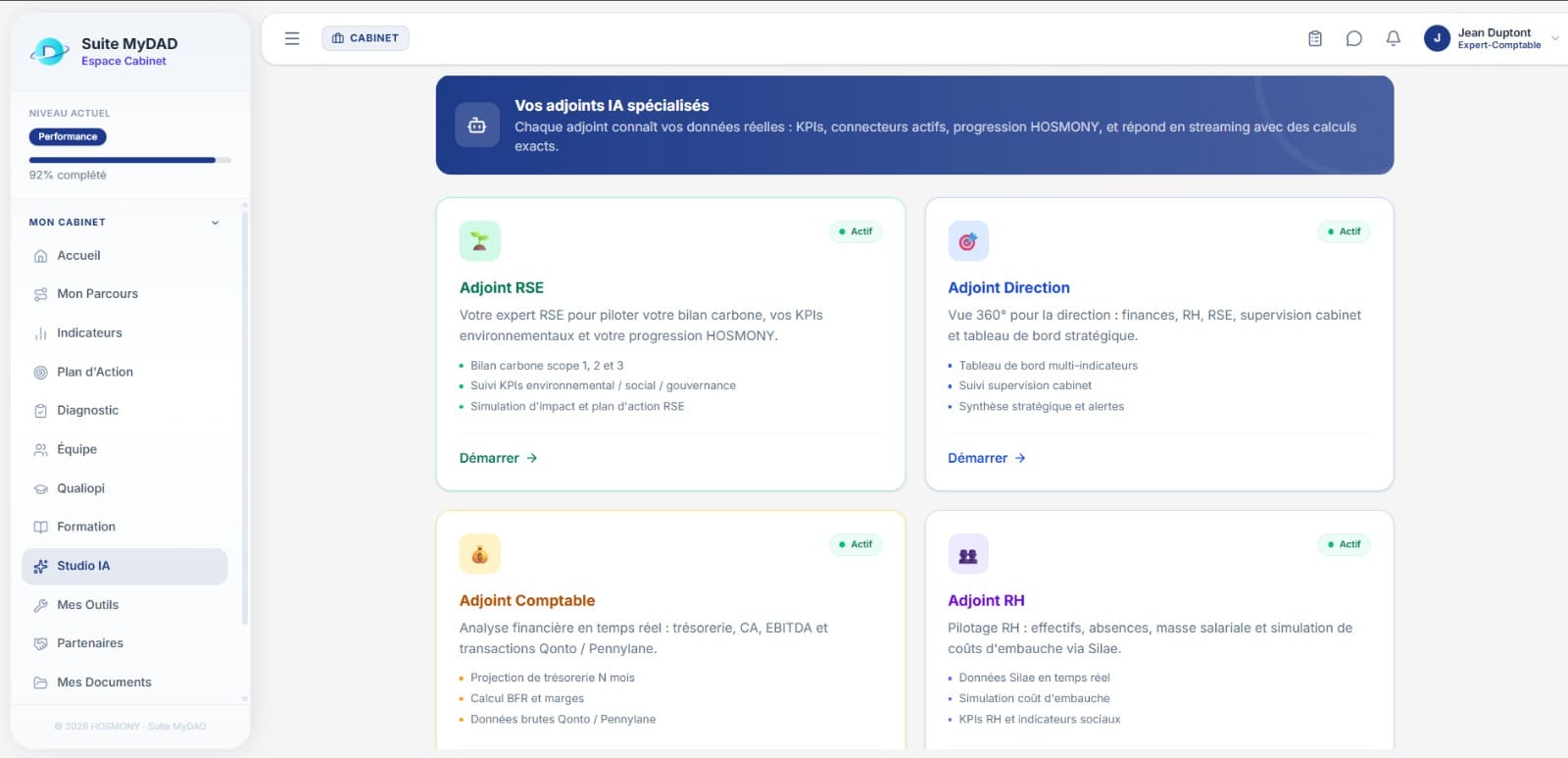Go to Mes Outils

(x=124, y=605)
